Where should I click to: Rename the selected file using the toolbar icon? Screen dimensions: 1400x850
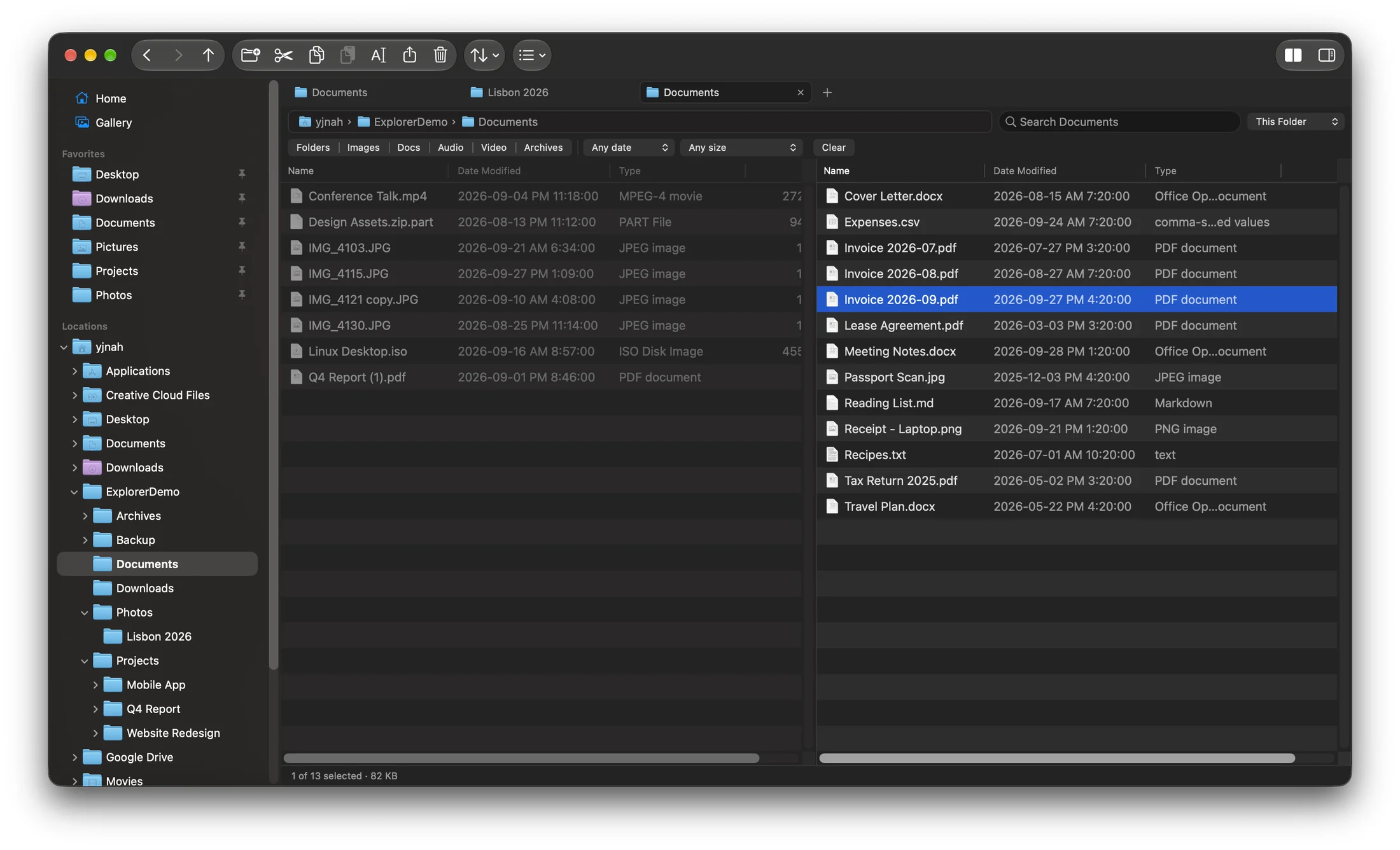click(378, 55)
